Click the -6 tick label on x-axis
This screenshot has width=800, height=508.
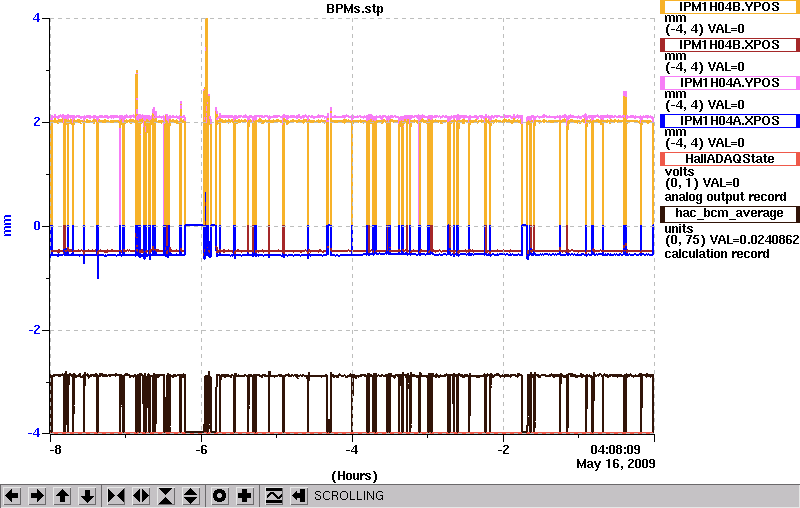pos(201,450)
